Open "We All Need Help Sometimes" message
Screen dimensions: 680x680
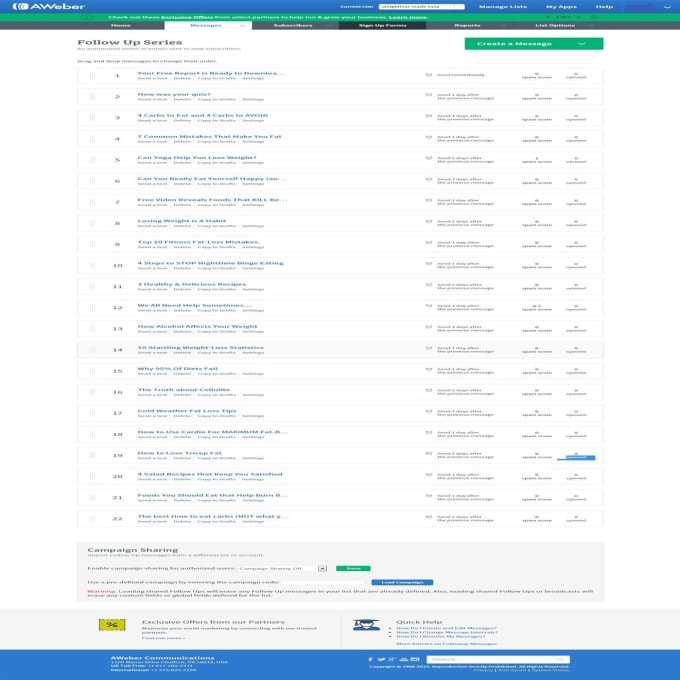pyautogui.click(x=194, y=305)
